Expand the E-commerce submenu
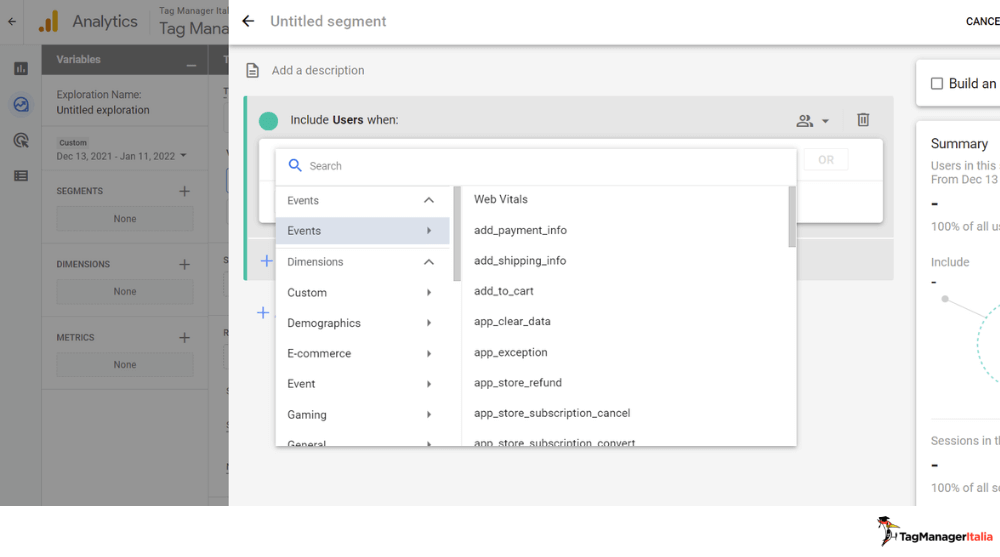Image resolution: width=1000 pixels, height=557 pixels. [x=362, y=353]
